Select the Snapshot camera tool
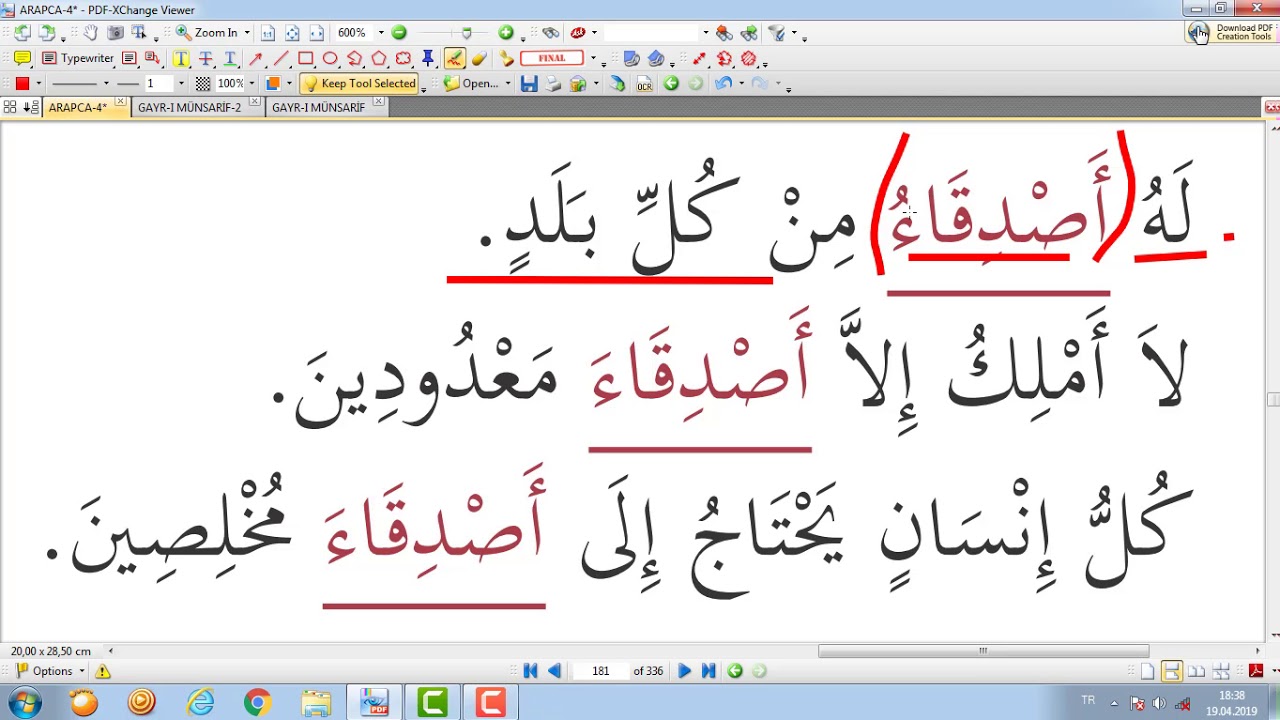This screenshot has height=720, width=1280. click(x=115, y=33)
